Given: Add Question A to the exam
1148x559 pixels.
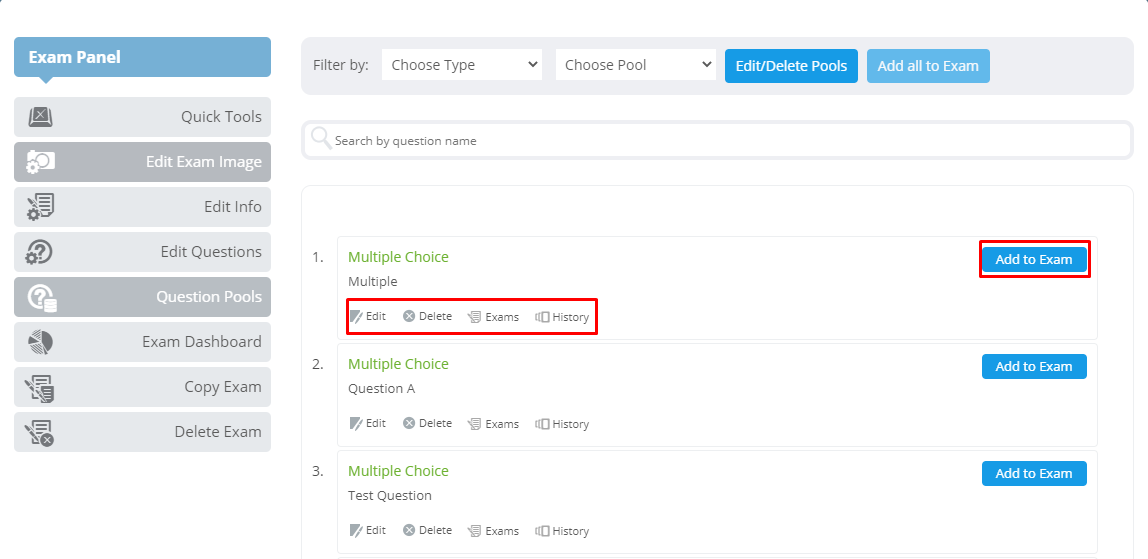Looking at the screenshot, I should 1034,367.
